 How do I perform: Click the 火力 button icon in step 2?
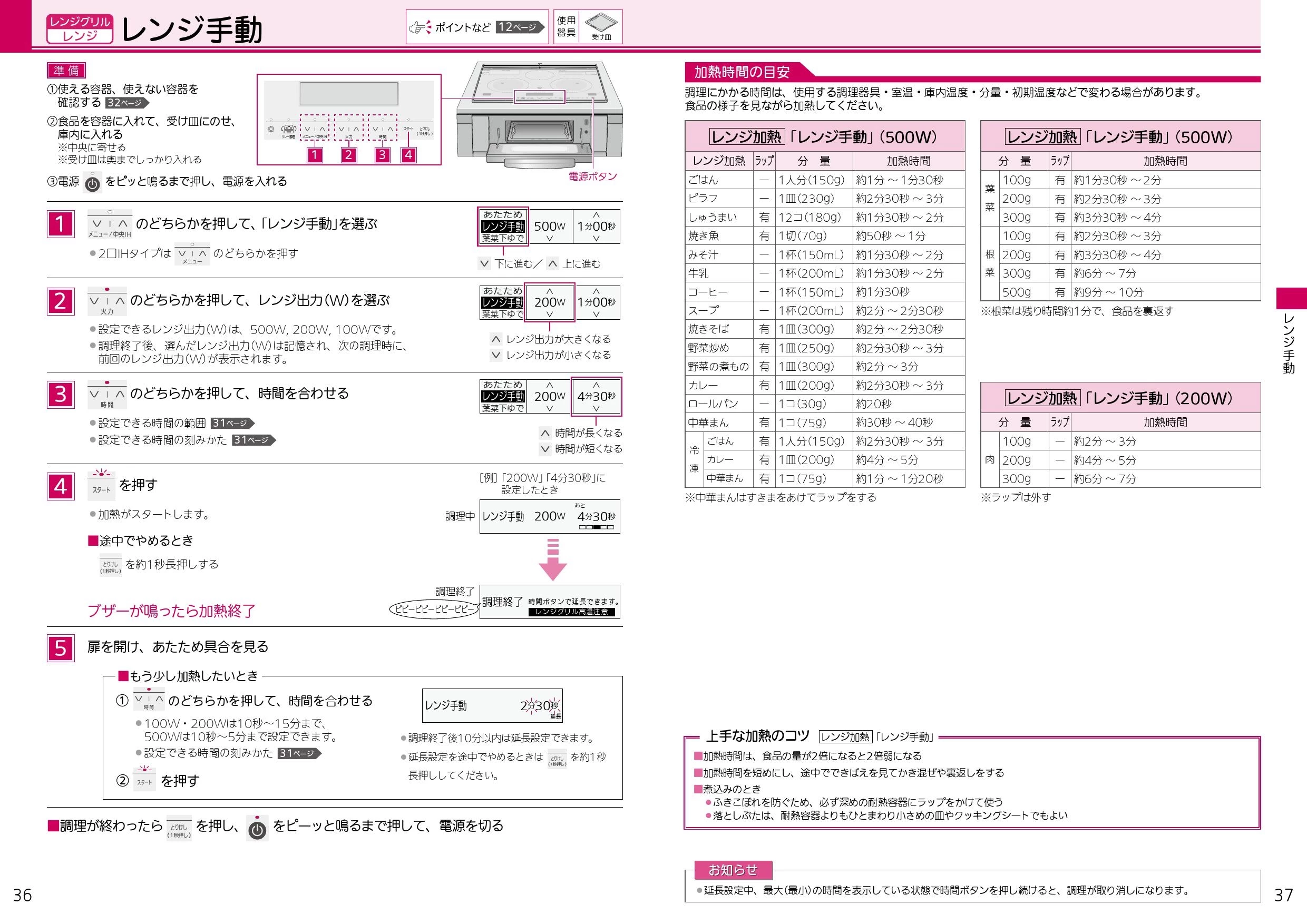click(x=107, y=301)
